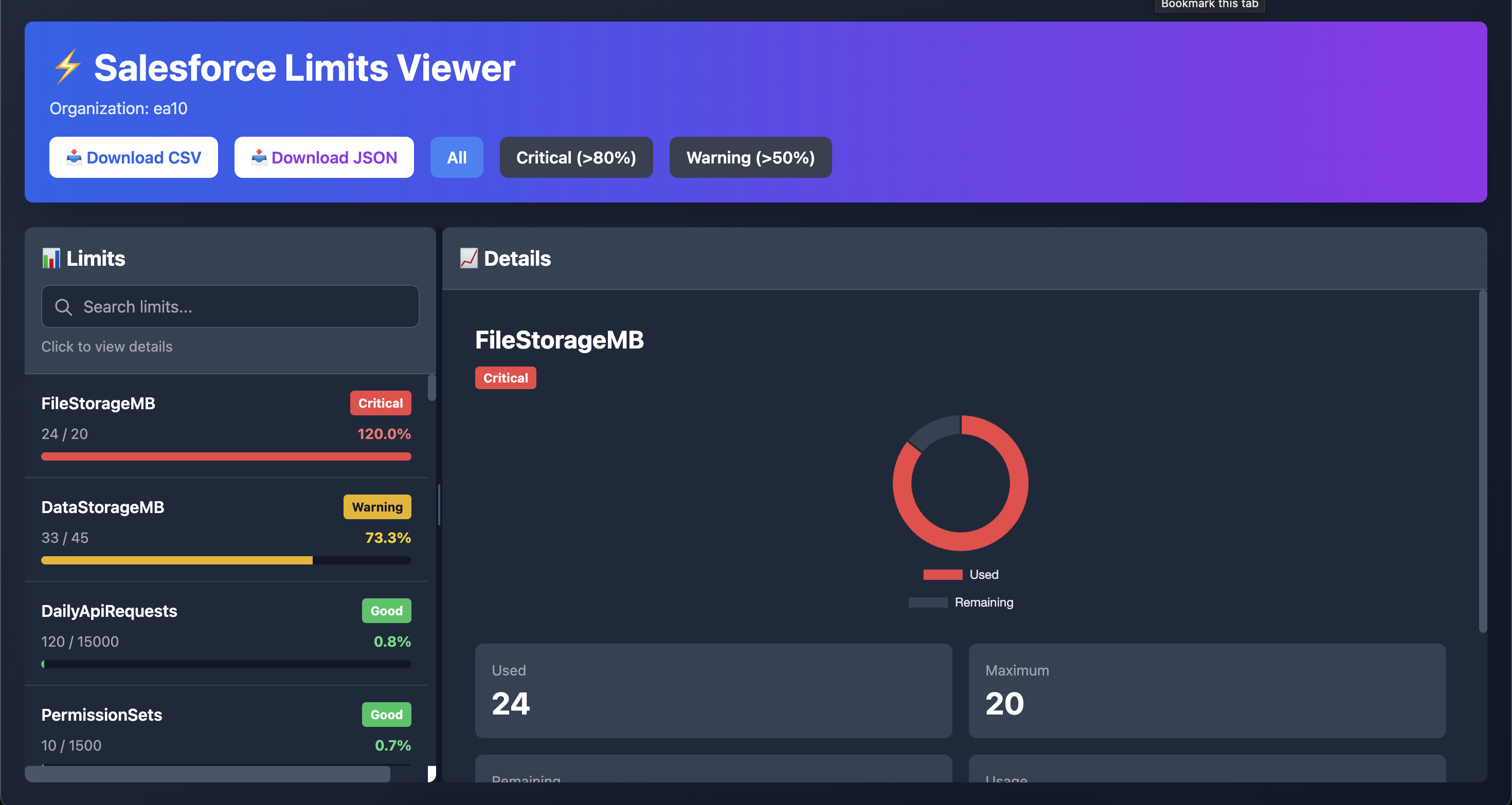The width and height of the screenshot is (1512, 805).
Task: Click the chart icon beside Details
Action: coord(469,258)
